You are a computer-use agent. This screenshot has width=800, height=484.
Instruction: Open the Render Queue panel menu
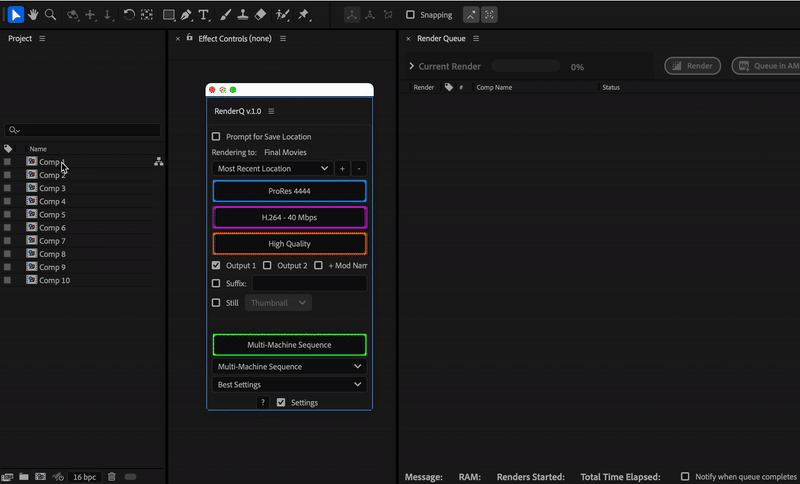(x=476, y=38)
